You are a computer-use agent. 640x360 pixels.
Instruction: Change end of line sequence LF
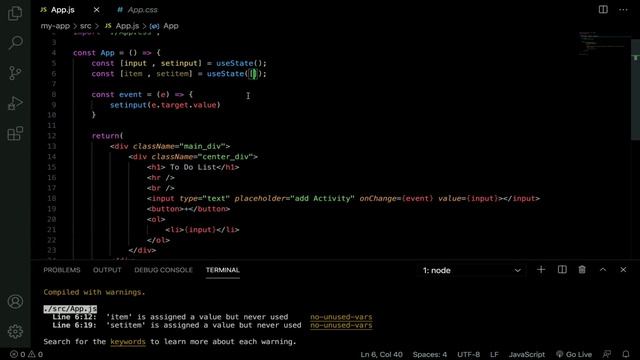click(494, 354)
